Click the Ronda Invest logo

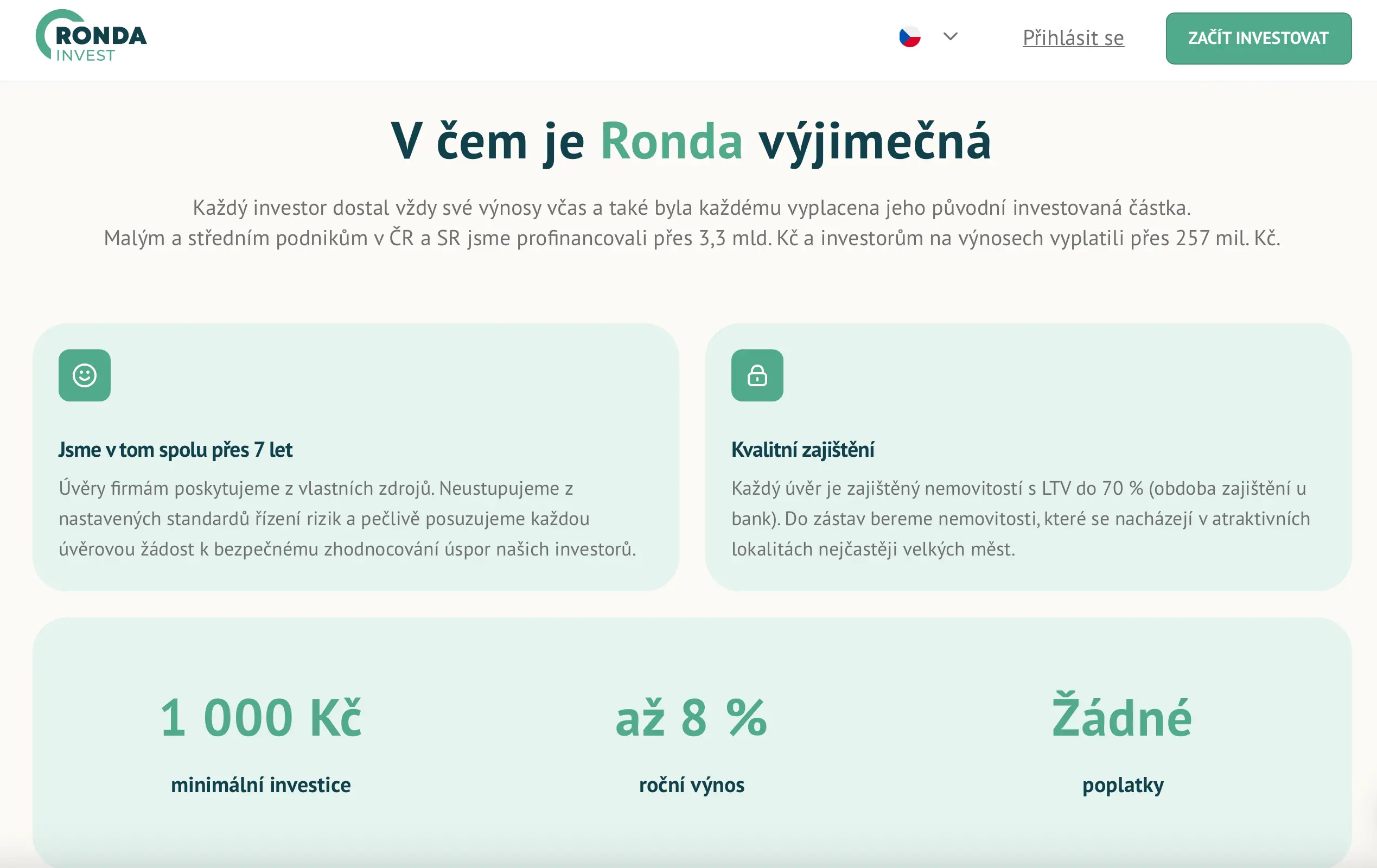click(x=92, y=36)
